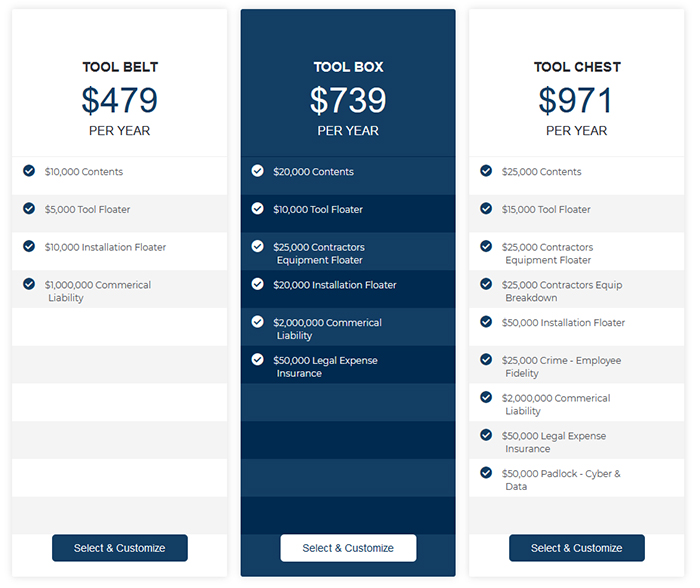Click checkmark beside Padlock - Cyber & Data

point(486,472)
